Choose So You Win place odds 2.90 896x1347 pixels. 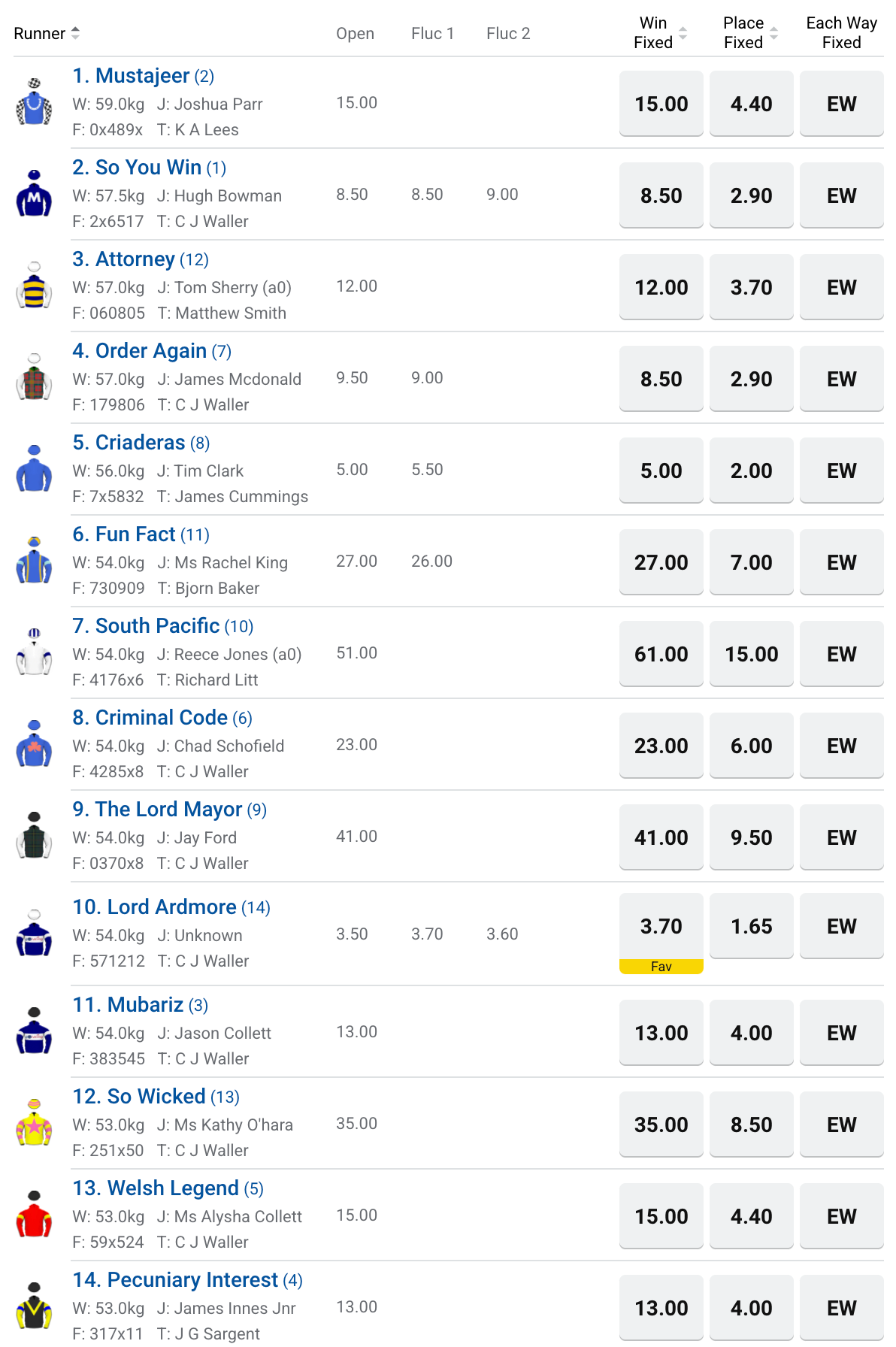pos(752,195)
